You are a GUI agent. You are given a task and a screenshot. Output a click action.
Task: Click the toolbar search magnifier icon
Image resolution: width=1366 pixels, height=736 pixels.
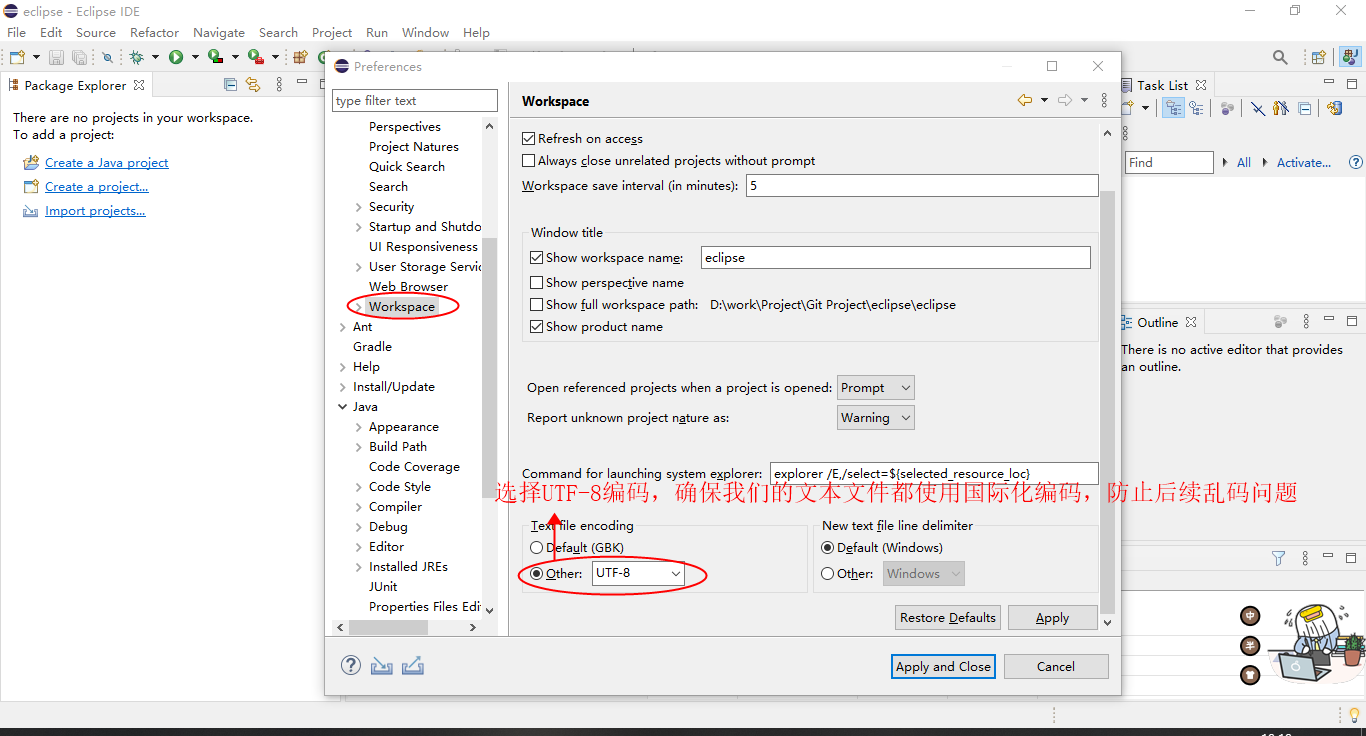point(1280,58)
